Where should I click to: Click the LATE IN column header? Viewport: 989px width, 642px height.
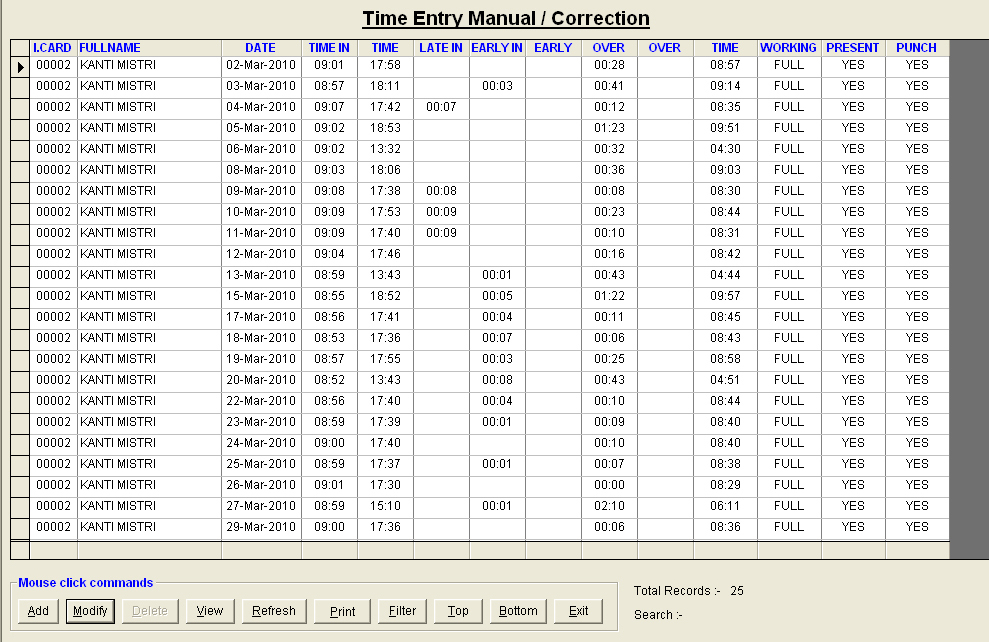pos(441,48)
